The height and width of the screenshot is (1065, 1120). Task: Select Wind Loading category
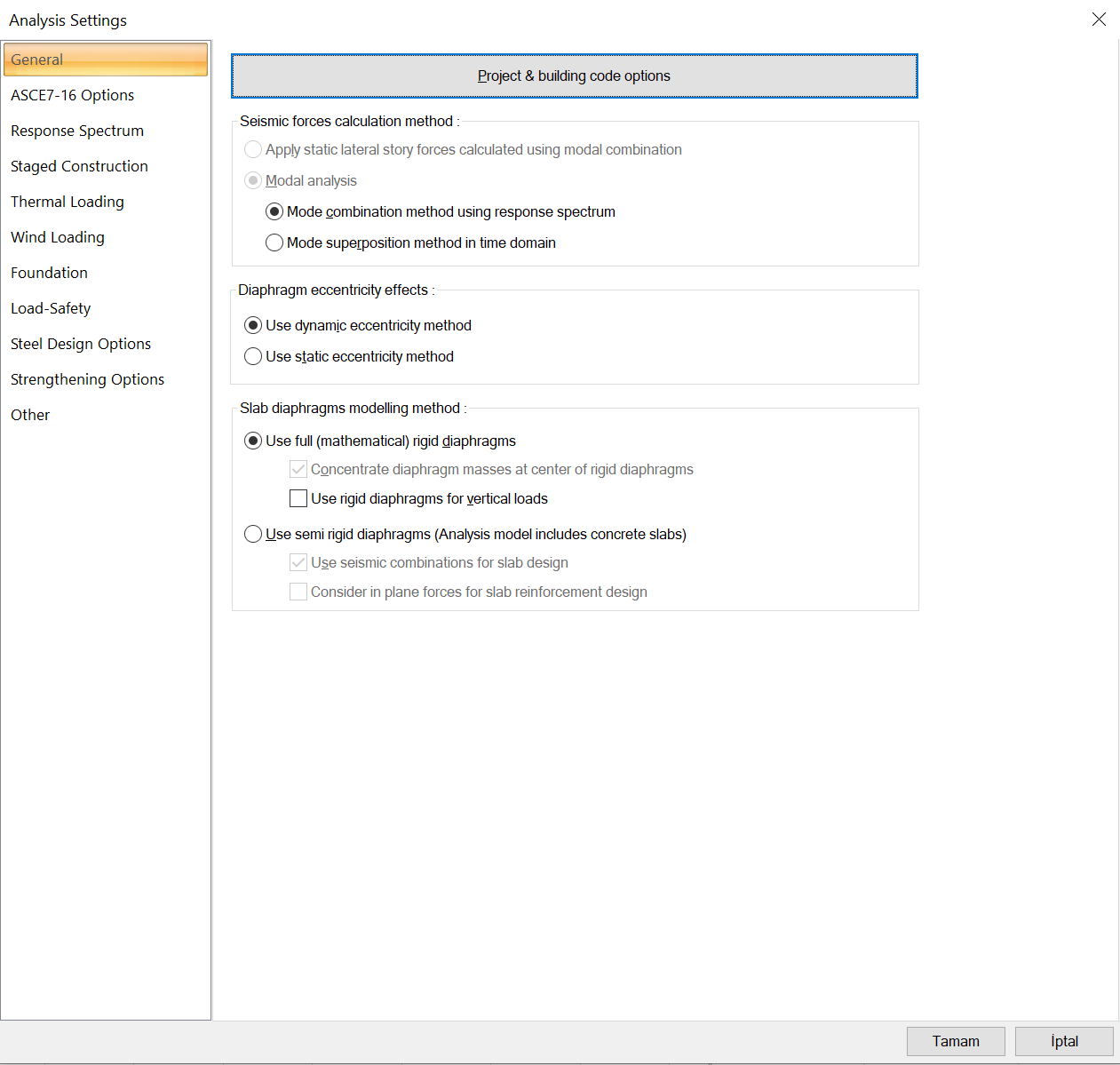[x=106, y=237]
